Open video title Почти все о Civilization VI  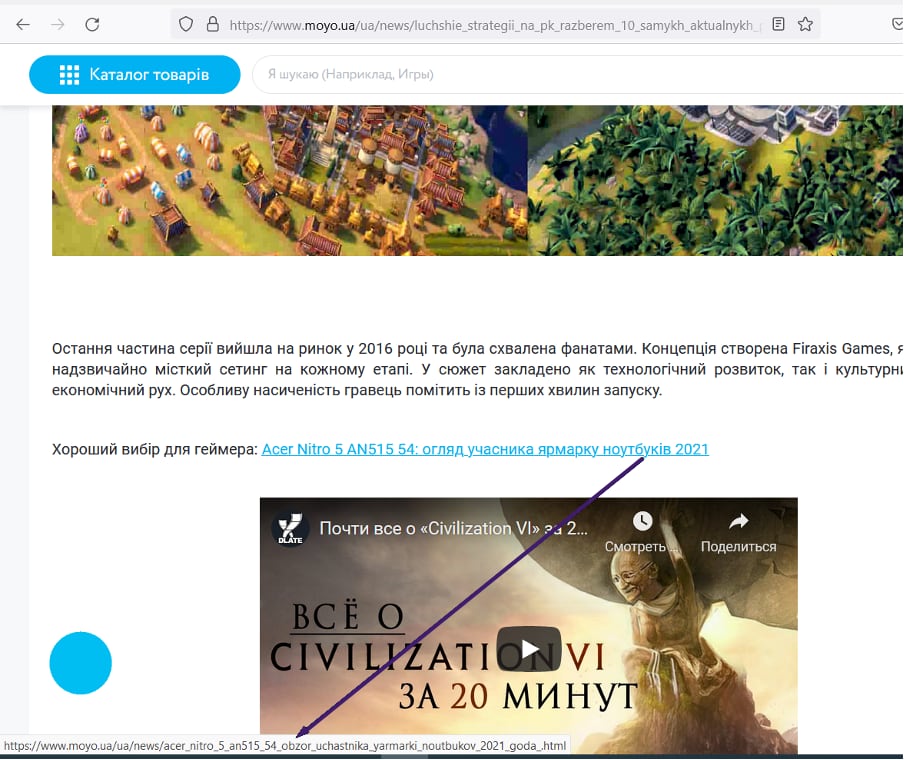[453, 528]
